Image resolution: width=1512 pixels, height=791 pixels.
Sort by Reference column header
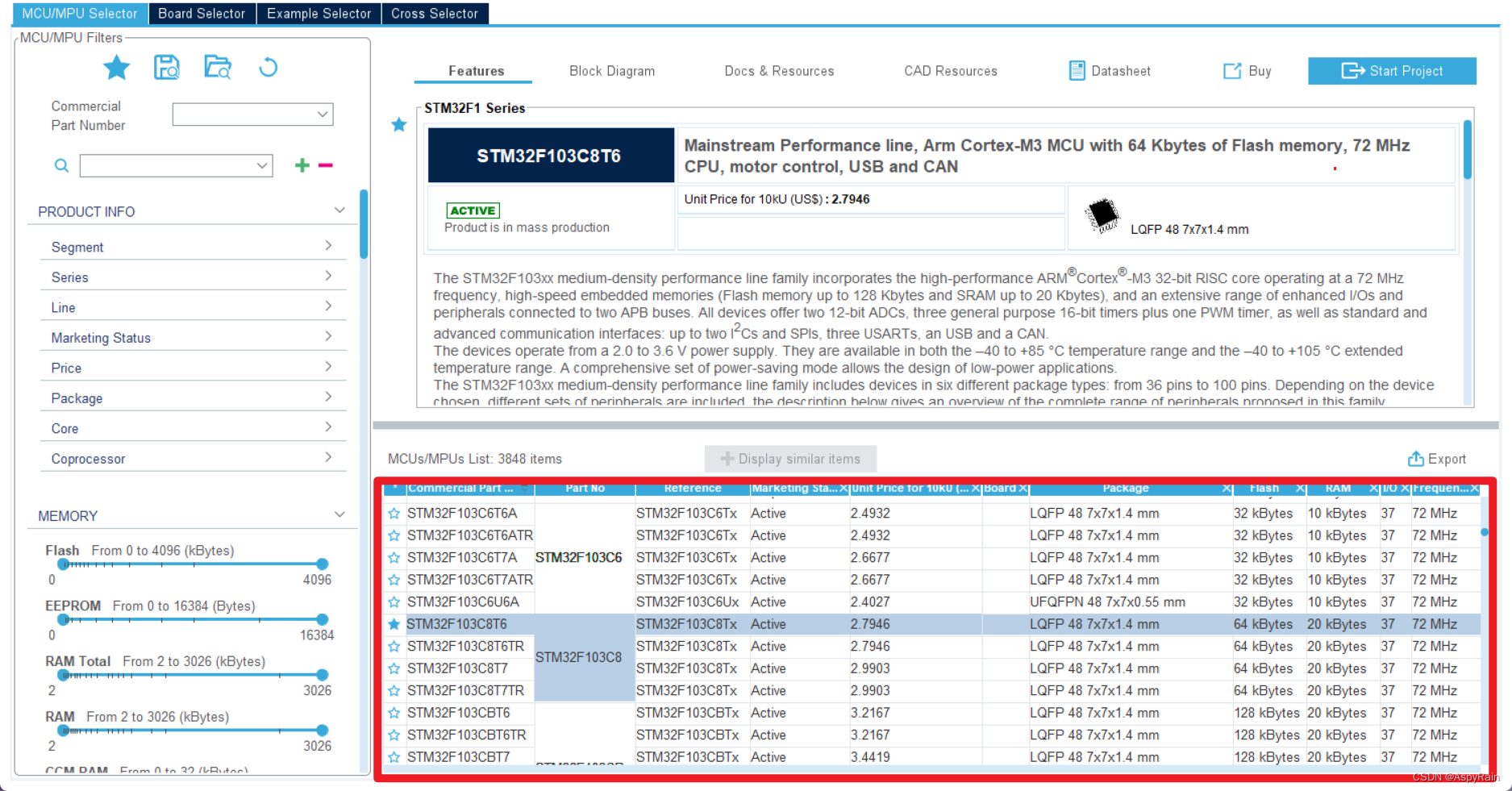point(693,489)
